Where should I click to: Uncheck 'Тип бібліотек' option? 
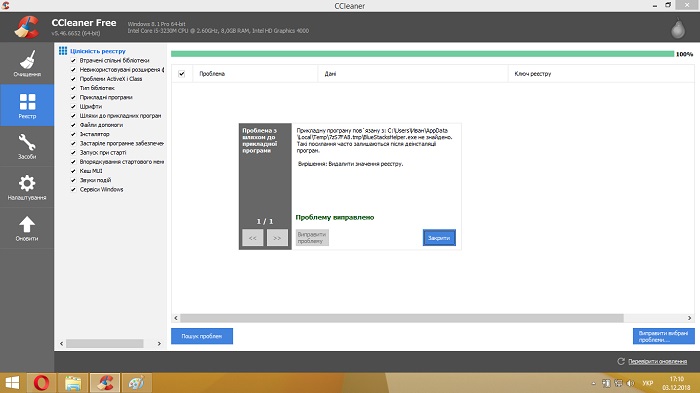pos(73,88)
